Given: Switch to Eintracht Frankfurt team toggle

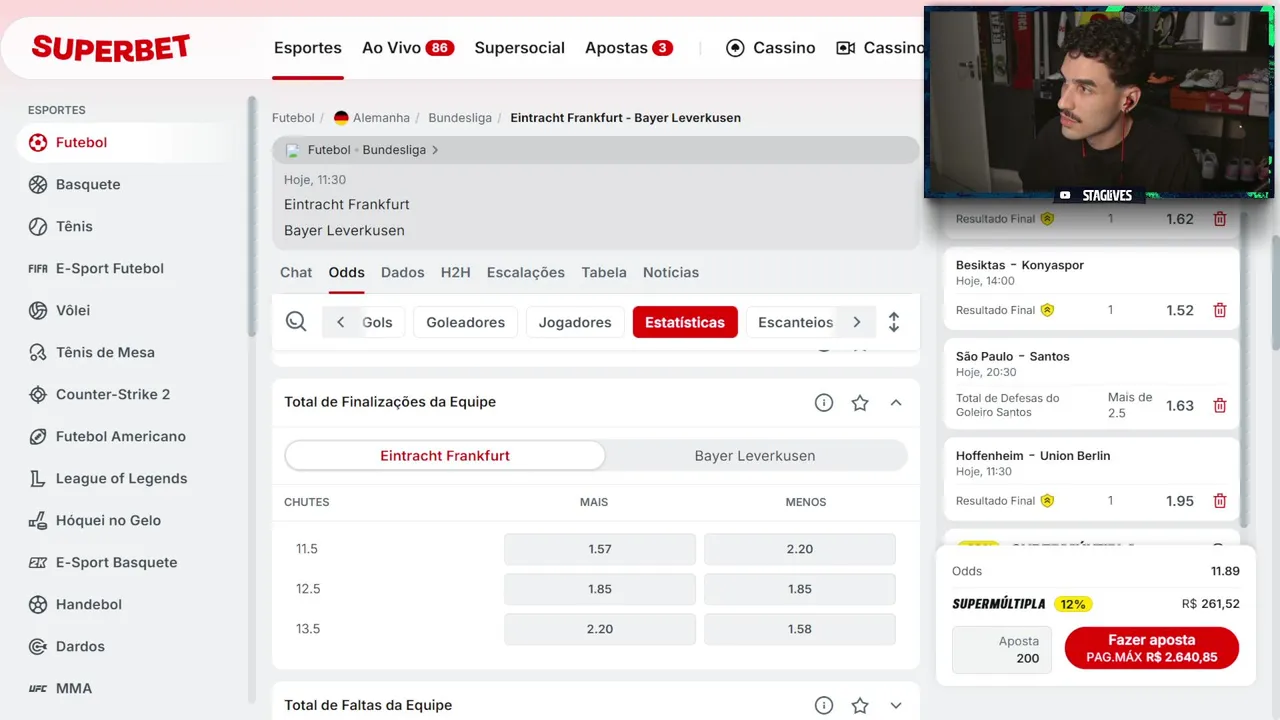Looking at the screenshot, I should 445,456.
